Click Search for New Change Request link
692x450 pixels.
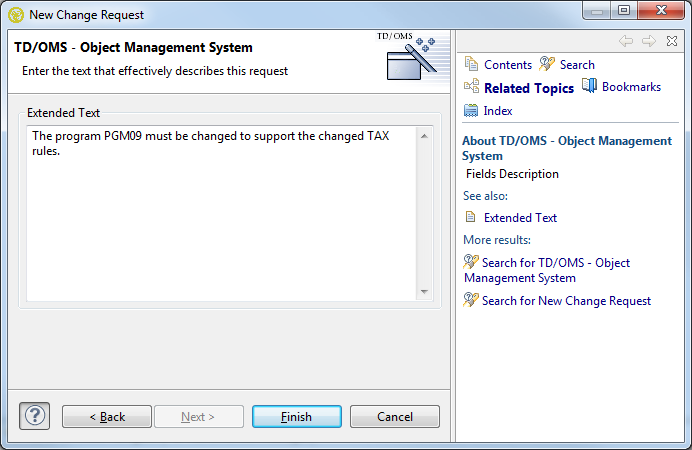tap(566, 300)
